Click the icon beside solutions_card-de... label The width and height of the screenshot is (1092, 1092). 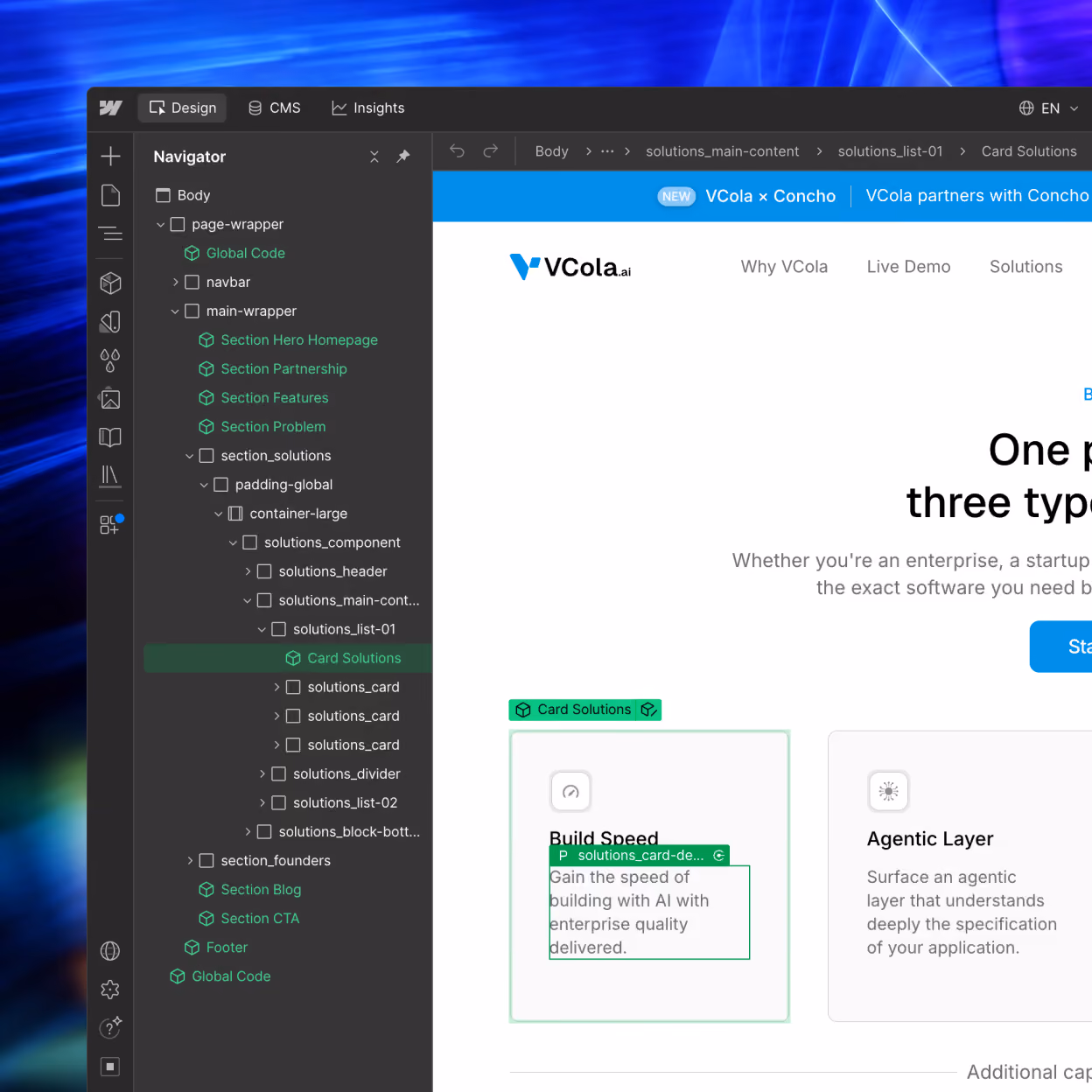(719, 856)
